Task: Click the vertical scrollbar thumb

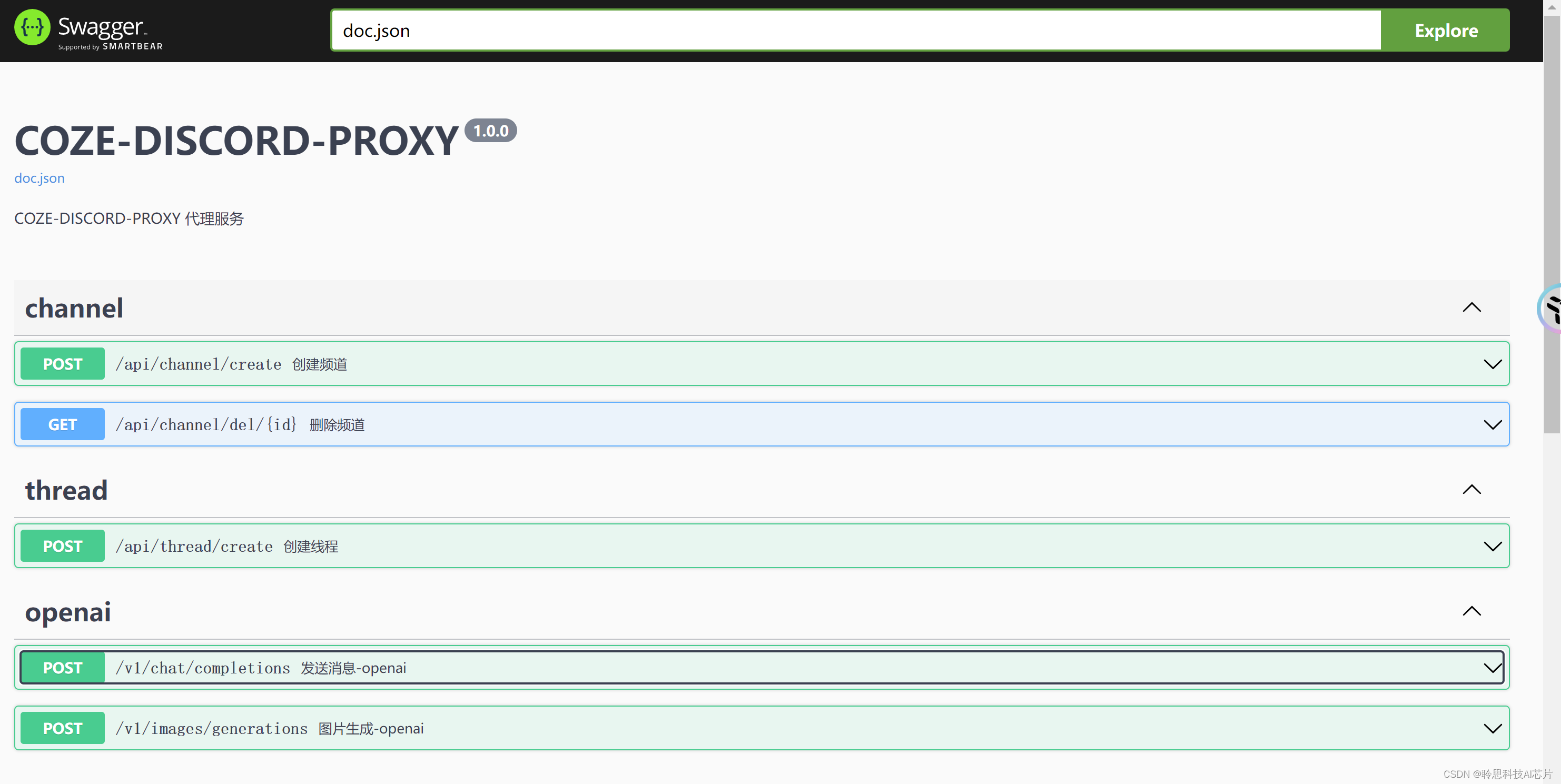Action: tap(1552, 224)
